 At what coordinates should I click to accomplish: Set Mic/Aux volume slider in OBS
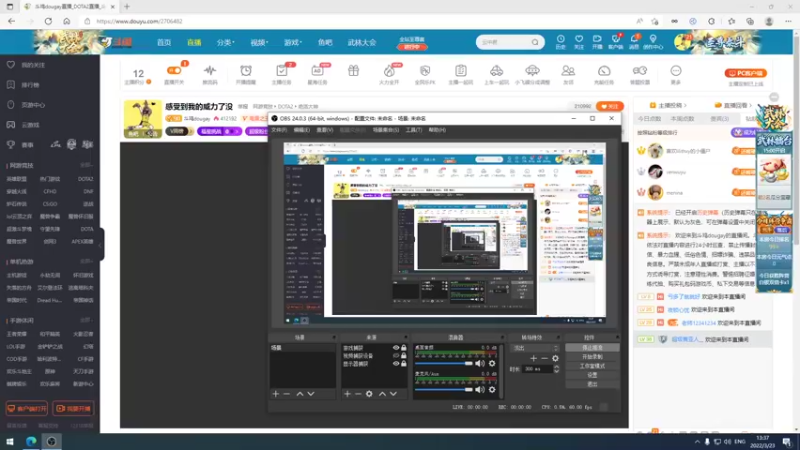(x=443, y=390)
